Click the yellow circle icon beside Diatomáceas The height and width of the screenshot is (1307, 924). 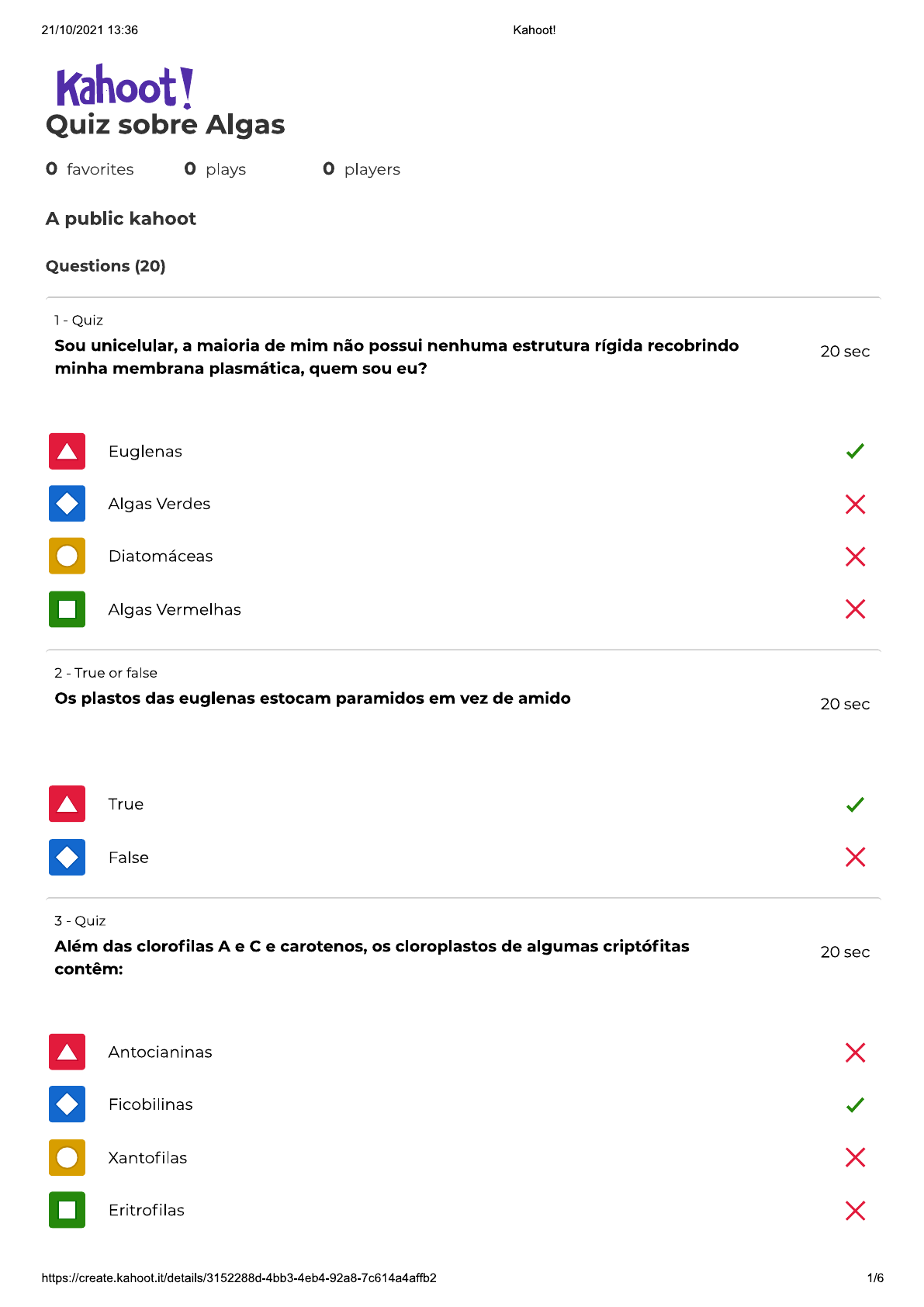[67, 556]
